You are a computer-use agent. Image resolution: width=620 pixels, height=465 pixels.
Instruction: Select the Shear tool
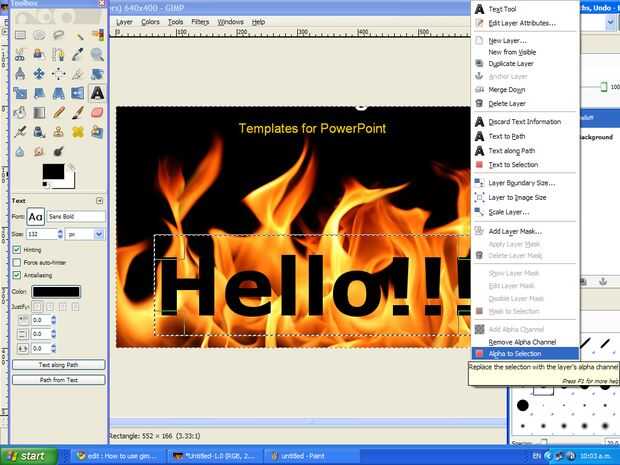(x=39, y=93)
